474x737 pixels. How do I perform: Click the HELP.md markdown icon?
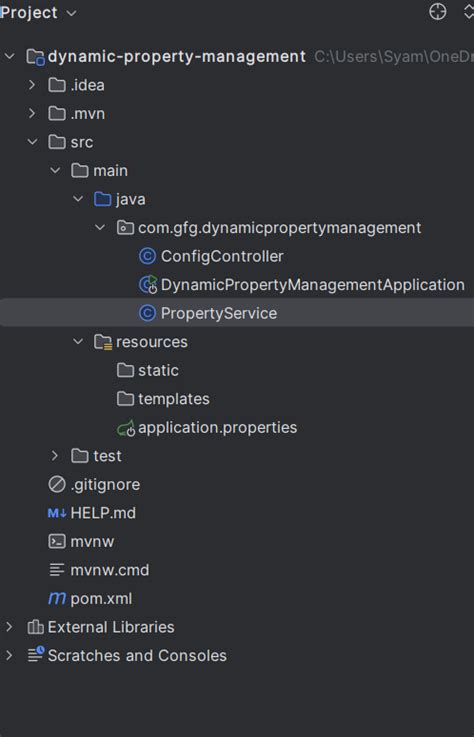pos(57,513)
